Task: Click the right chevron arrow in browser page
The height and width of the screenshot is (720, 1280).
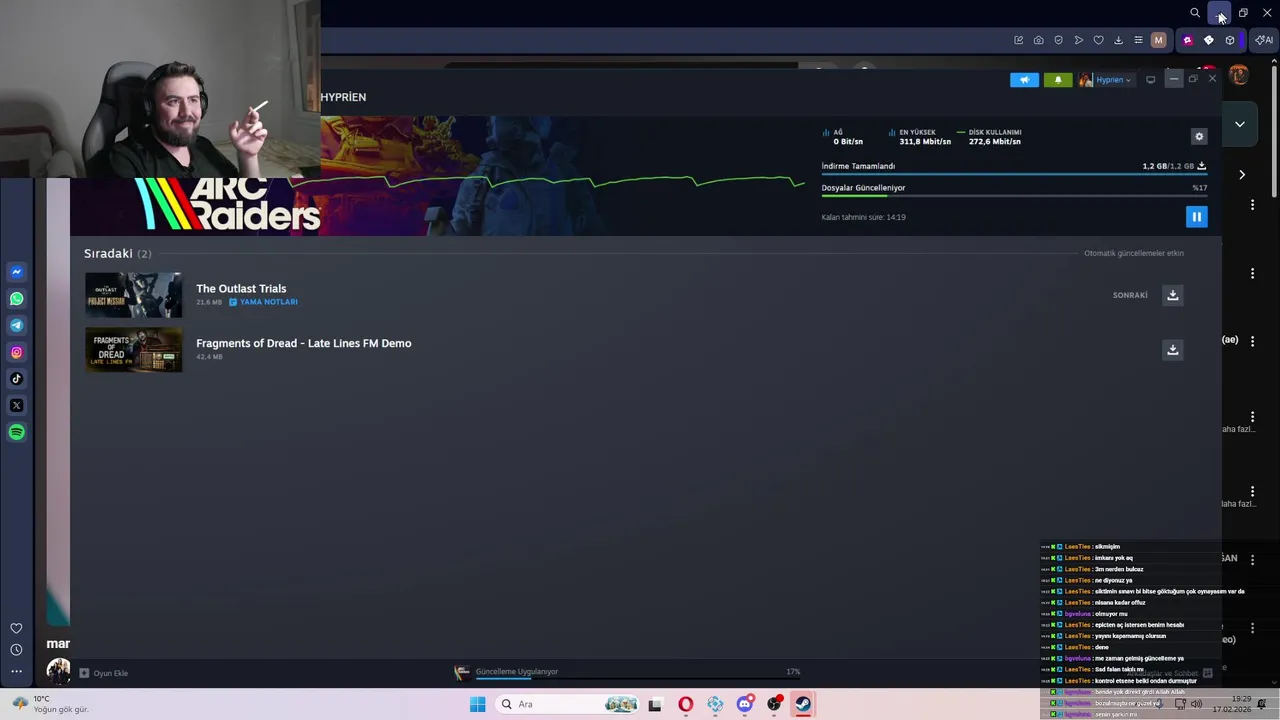Action: pos(1242,175)
